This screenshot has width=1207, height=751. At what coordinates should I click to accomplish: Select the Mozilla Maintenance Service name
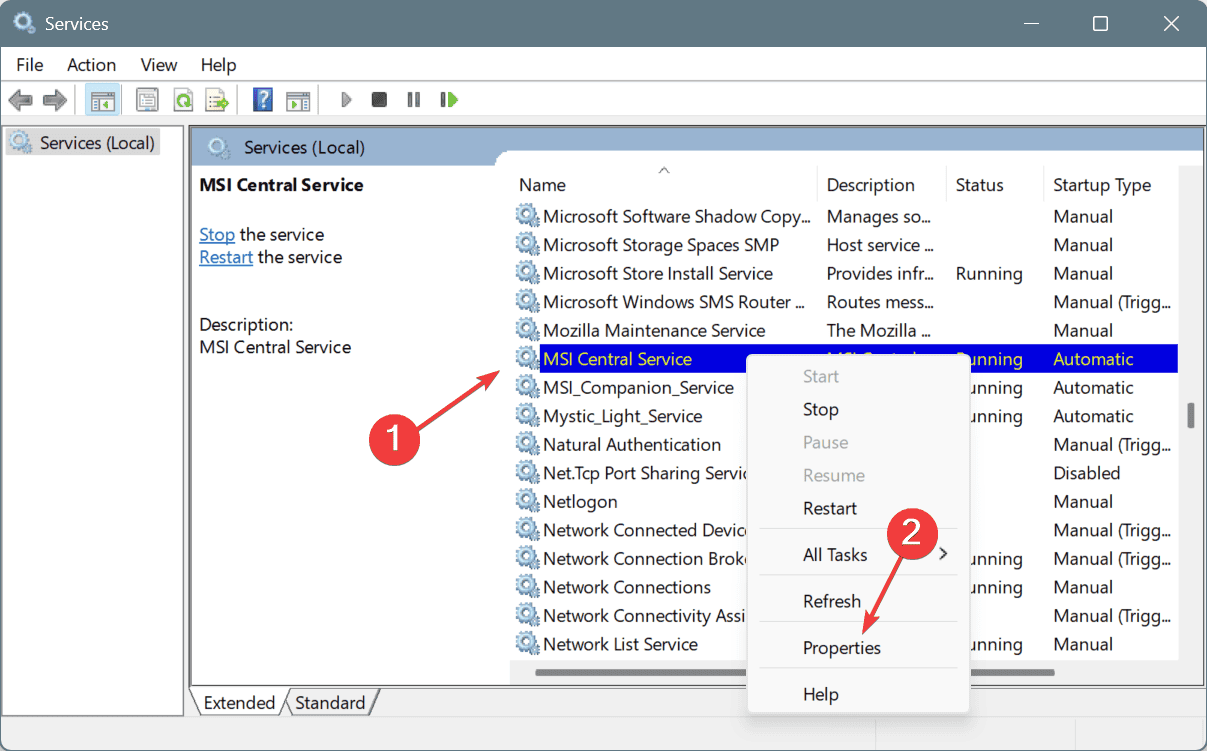pyautogui.click(x=654, y=330)
